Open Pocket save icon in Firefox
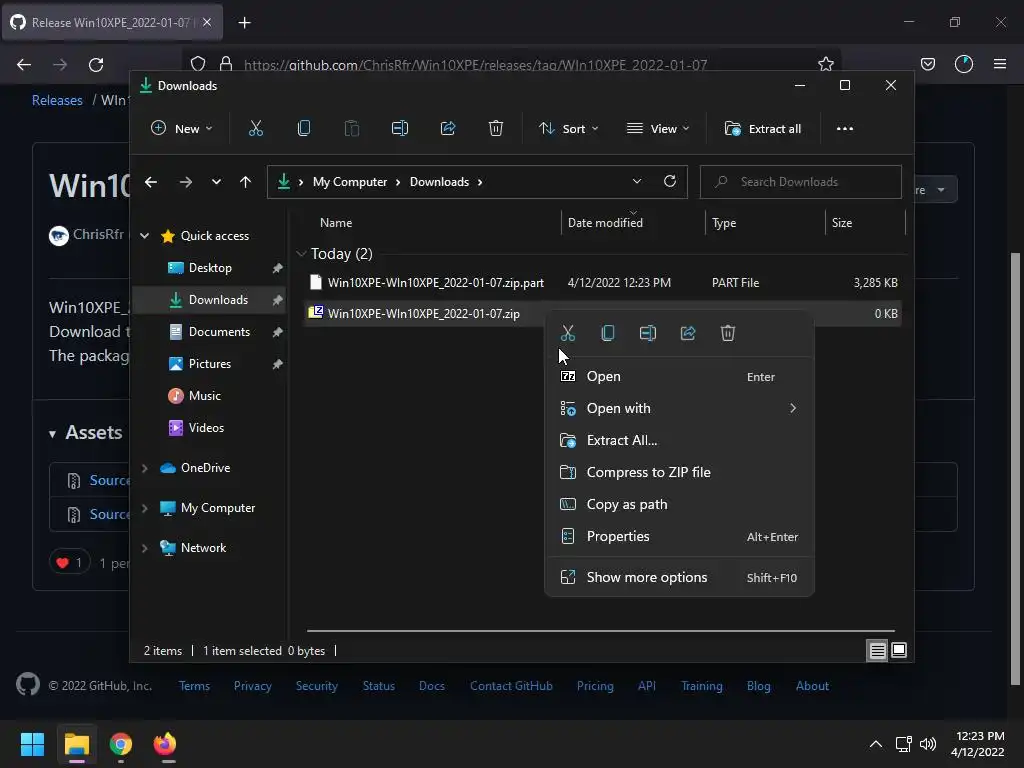The width and height of the screenshot is (1024, 768). (927, 64)
